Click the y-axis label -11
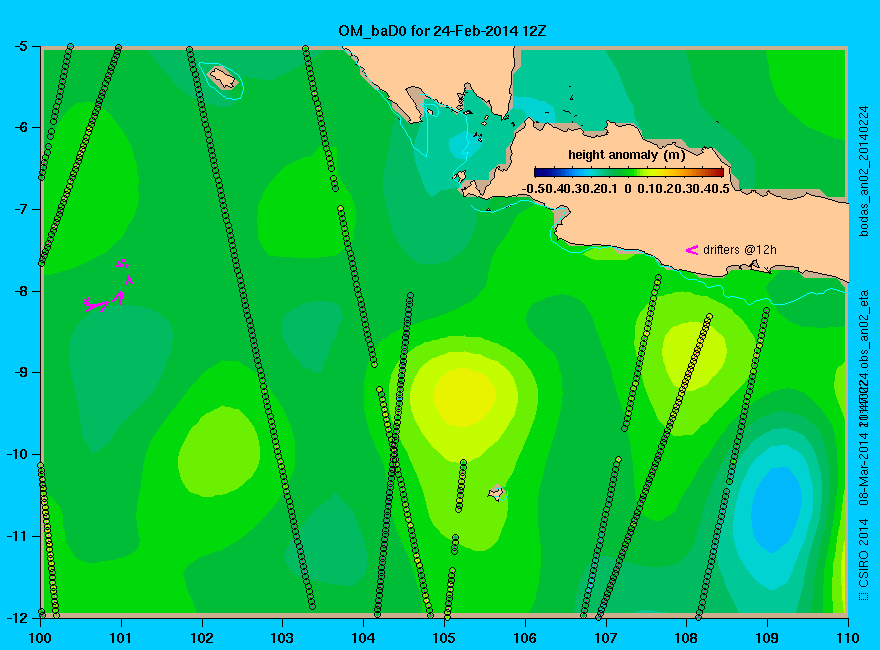 tap(15, 536)
